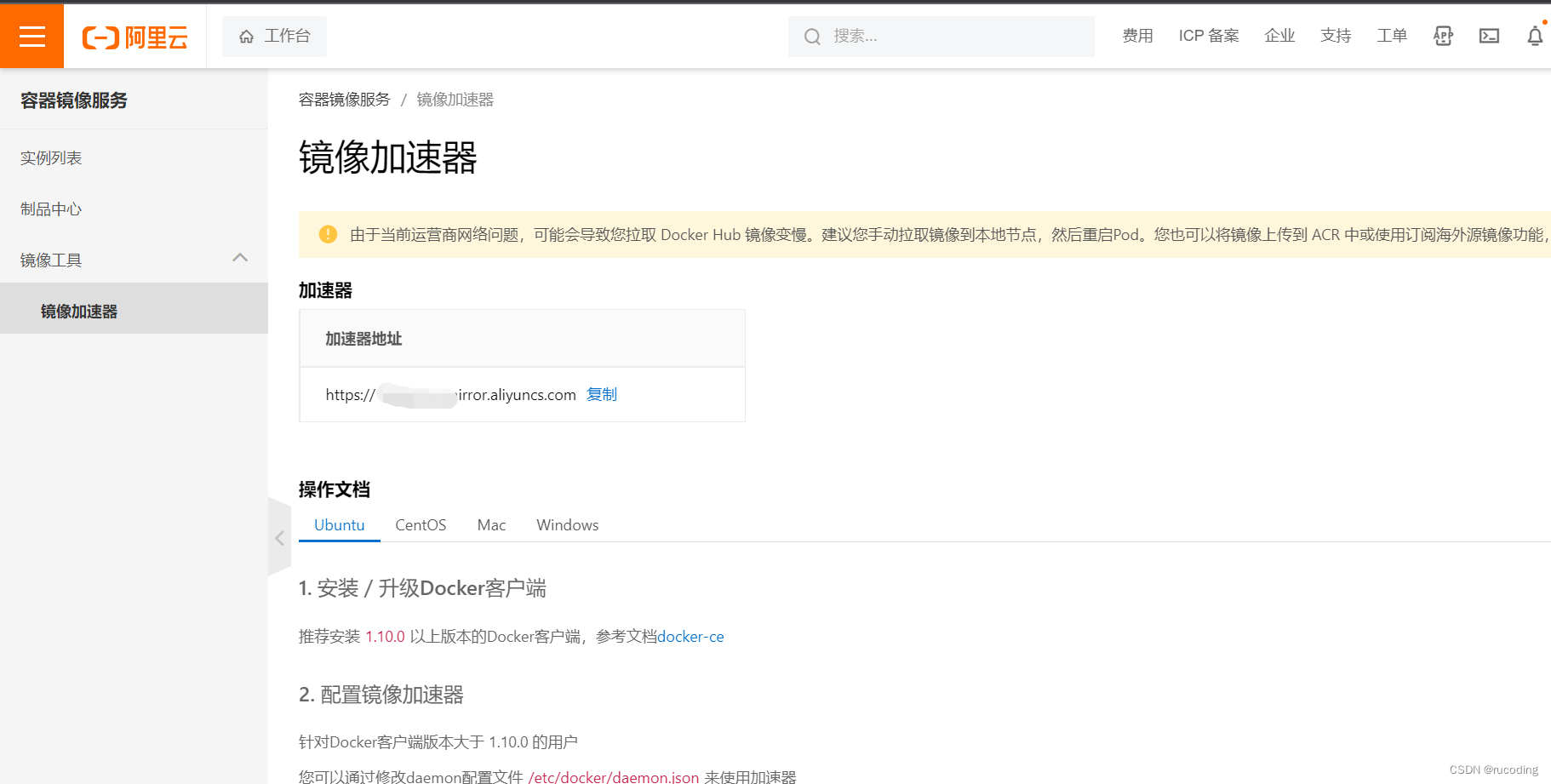1551x784 pixels.
Task: Click the 工作台 home icon
Action: click(x=247, y=36)
